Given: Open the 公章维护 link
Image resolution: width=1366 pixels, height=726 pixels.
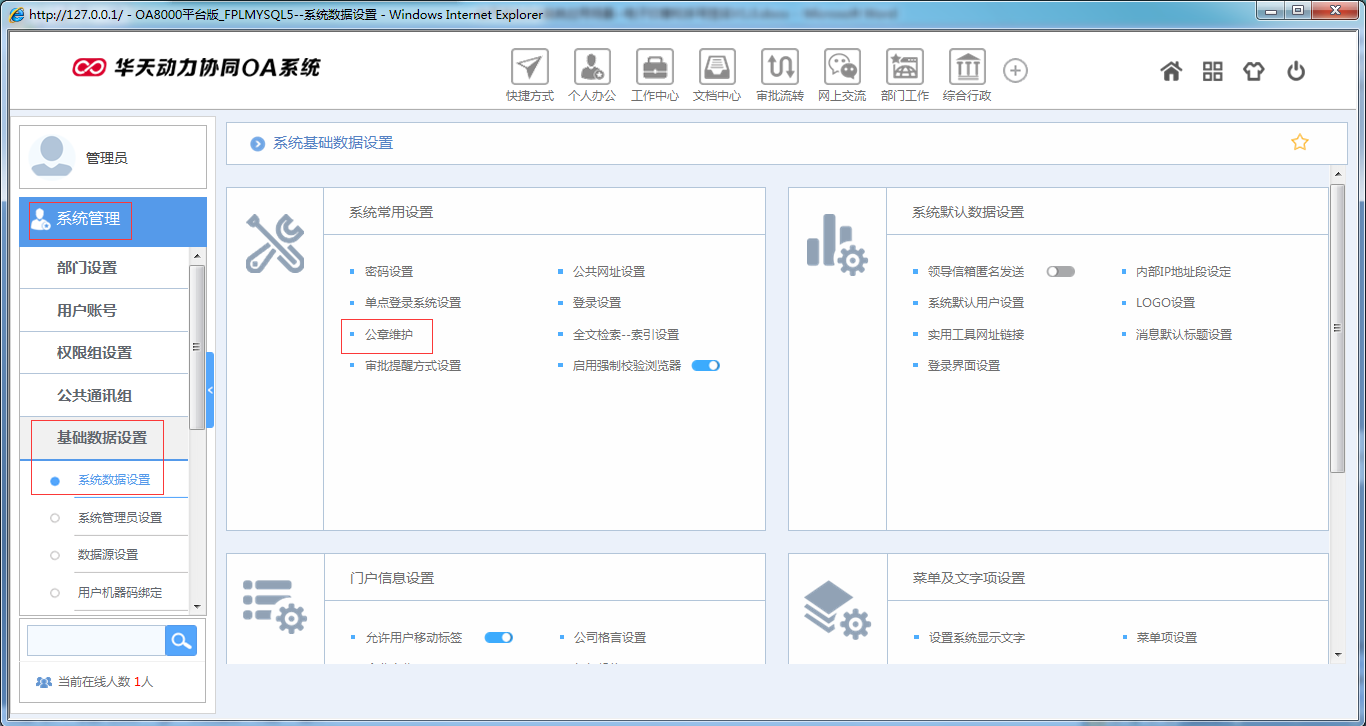Looking at the screenshot, I should pos(388,334).
